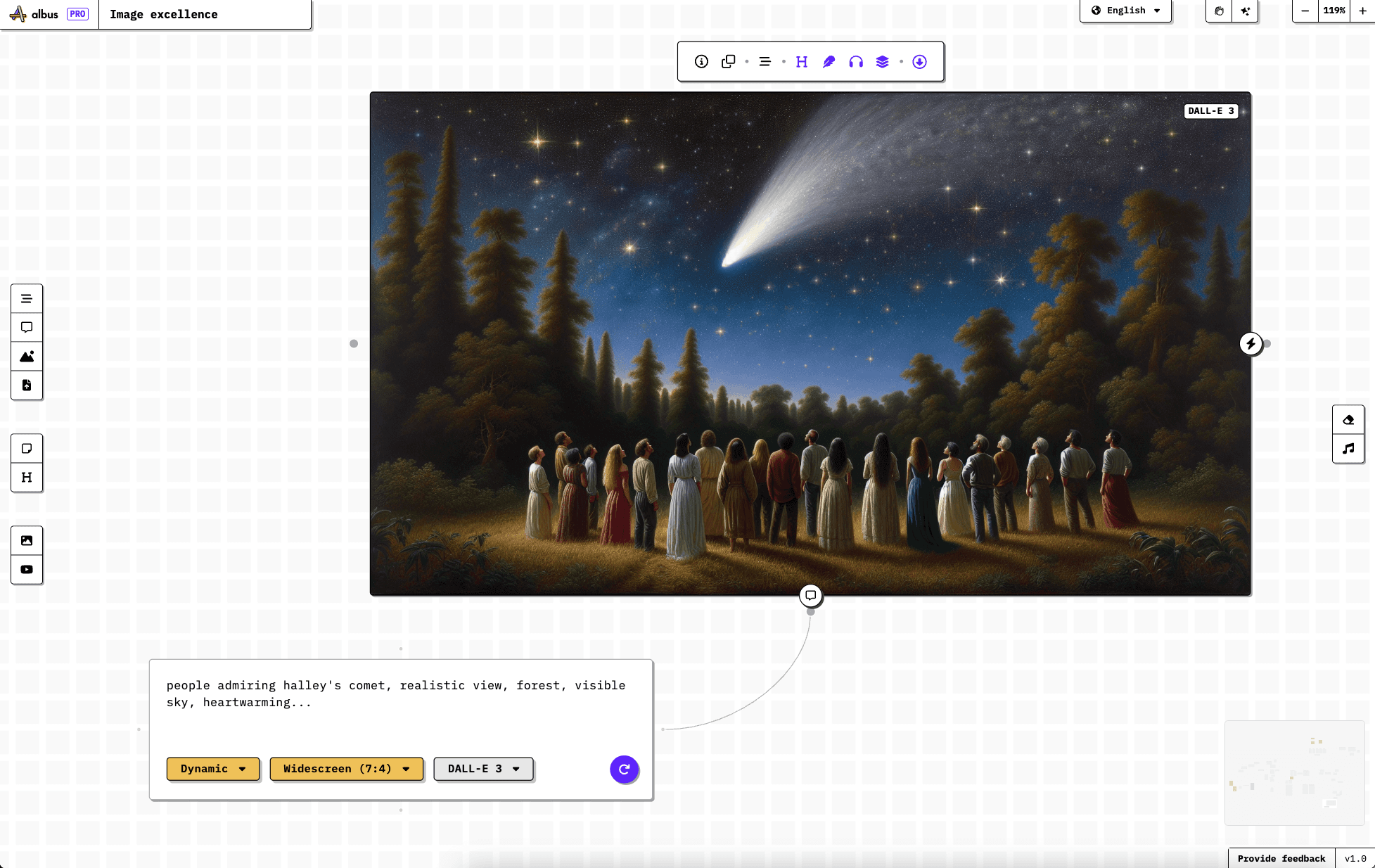The width and height of the screenshot is (1375, 868).
Task: Open the Dynamic style dropdown
Action: (212, 769)
